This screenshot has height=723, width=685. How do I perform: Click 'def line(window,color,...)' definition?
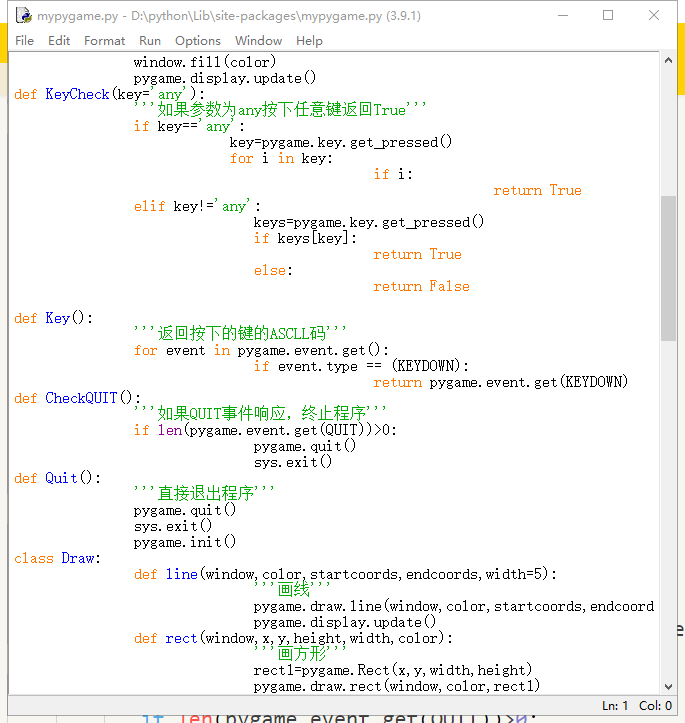(x=345, y=574)
